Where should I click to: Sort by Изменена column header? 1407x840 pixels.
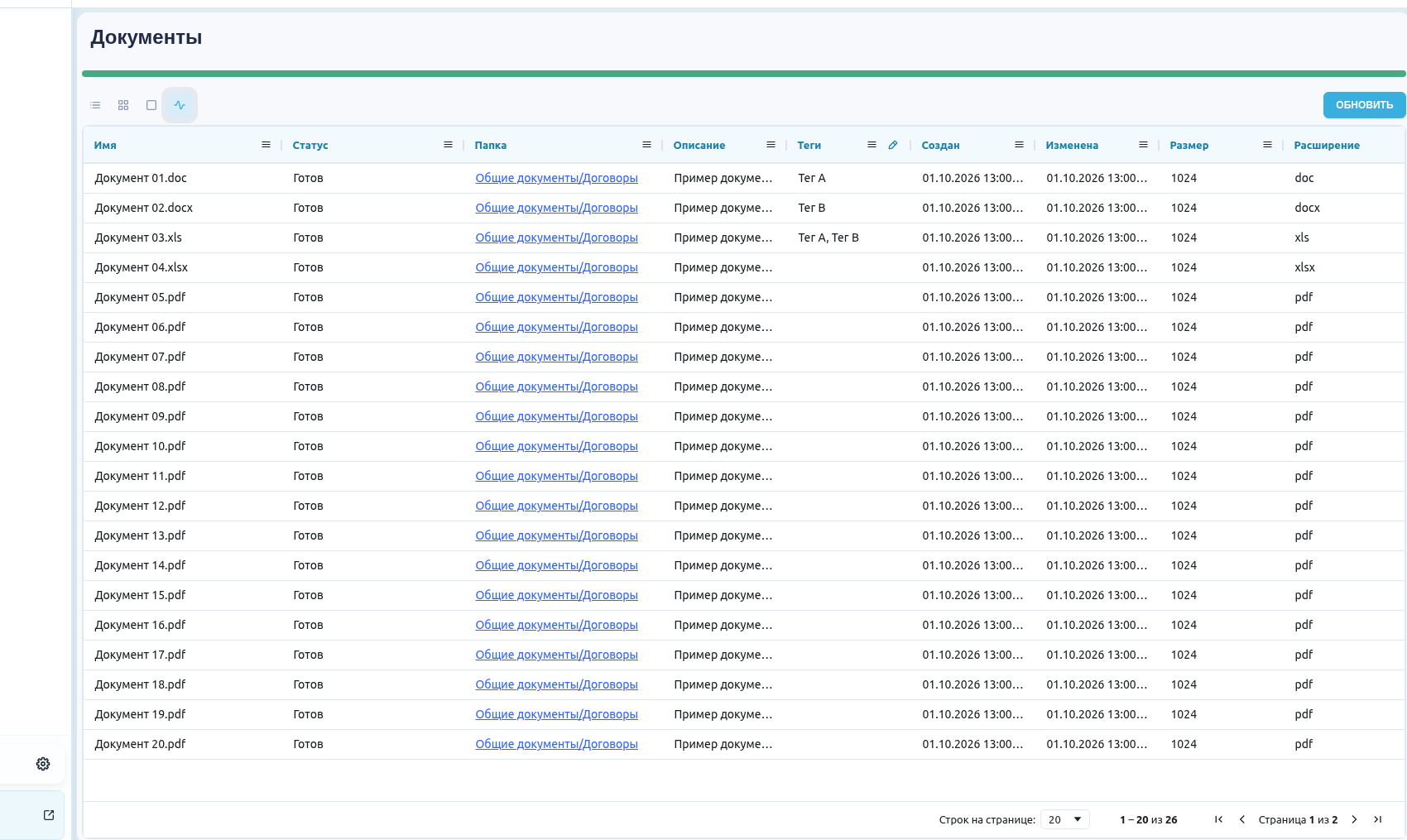tap(1072, 145)
